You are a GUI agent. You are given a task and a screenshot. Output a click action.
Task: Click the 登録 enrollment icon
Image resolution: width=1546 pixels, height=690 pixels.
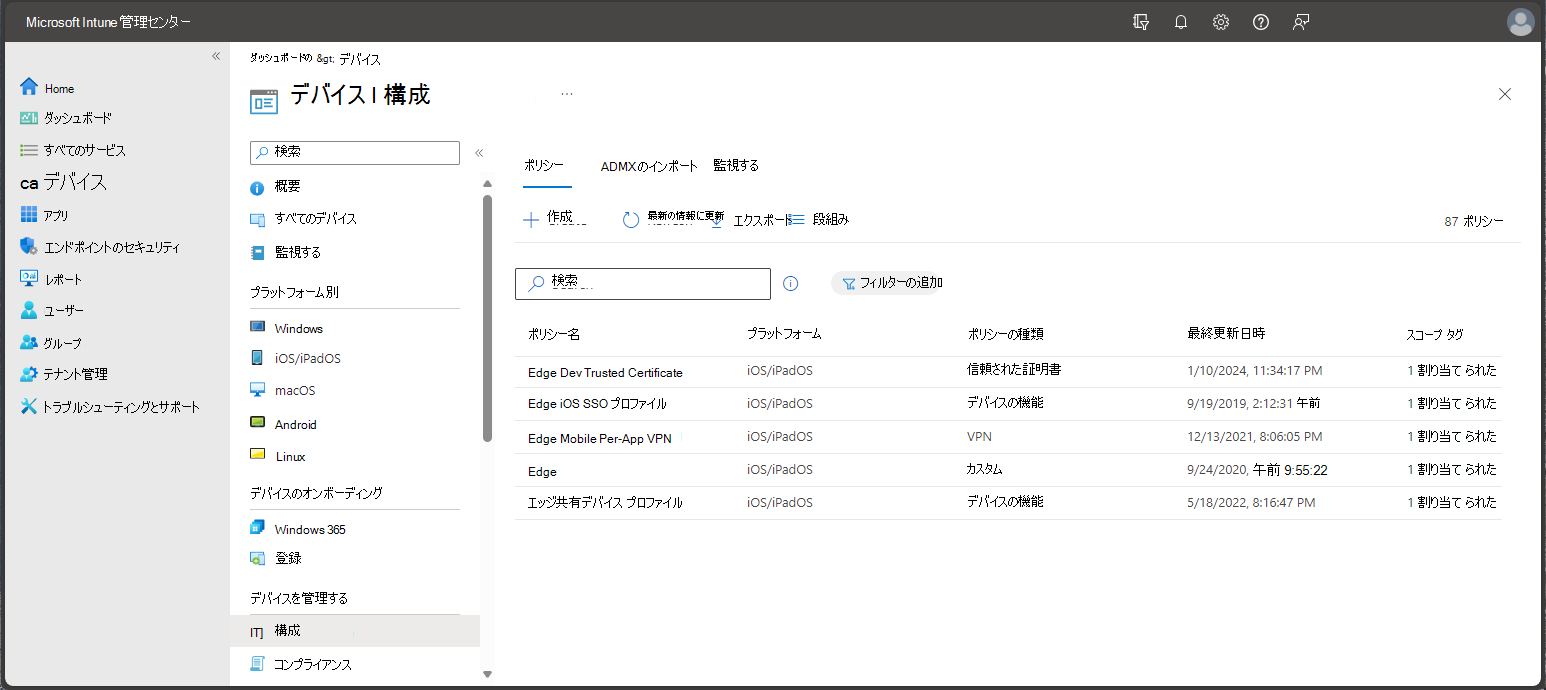[x=257, y=558]
